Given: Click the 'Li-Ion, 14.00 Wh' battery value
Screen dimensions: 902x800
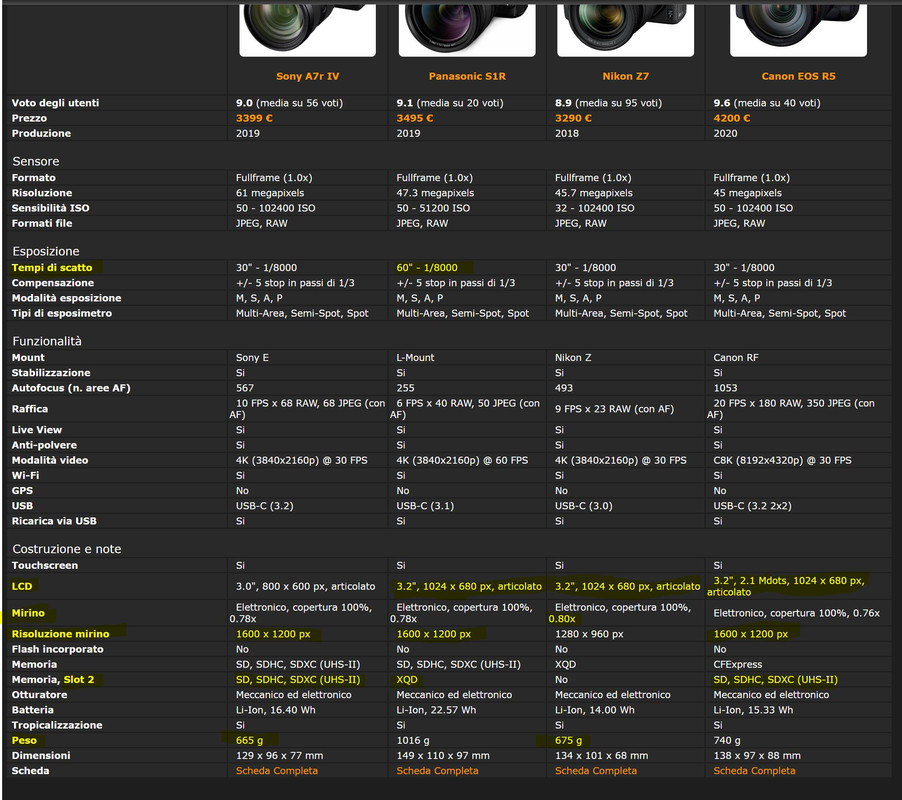Looking at the screenshot, I should [x=595, y=710].
